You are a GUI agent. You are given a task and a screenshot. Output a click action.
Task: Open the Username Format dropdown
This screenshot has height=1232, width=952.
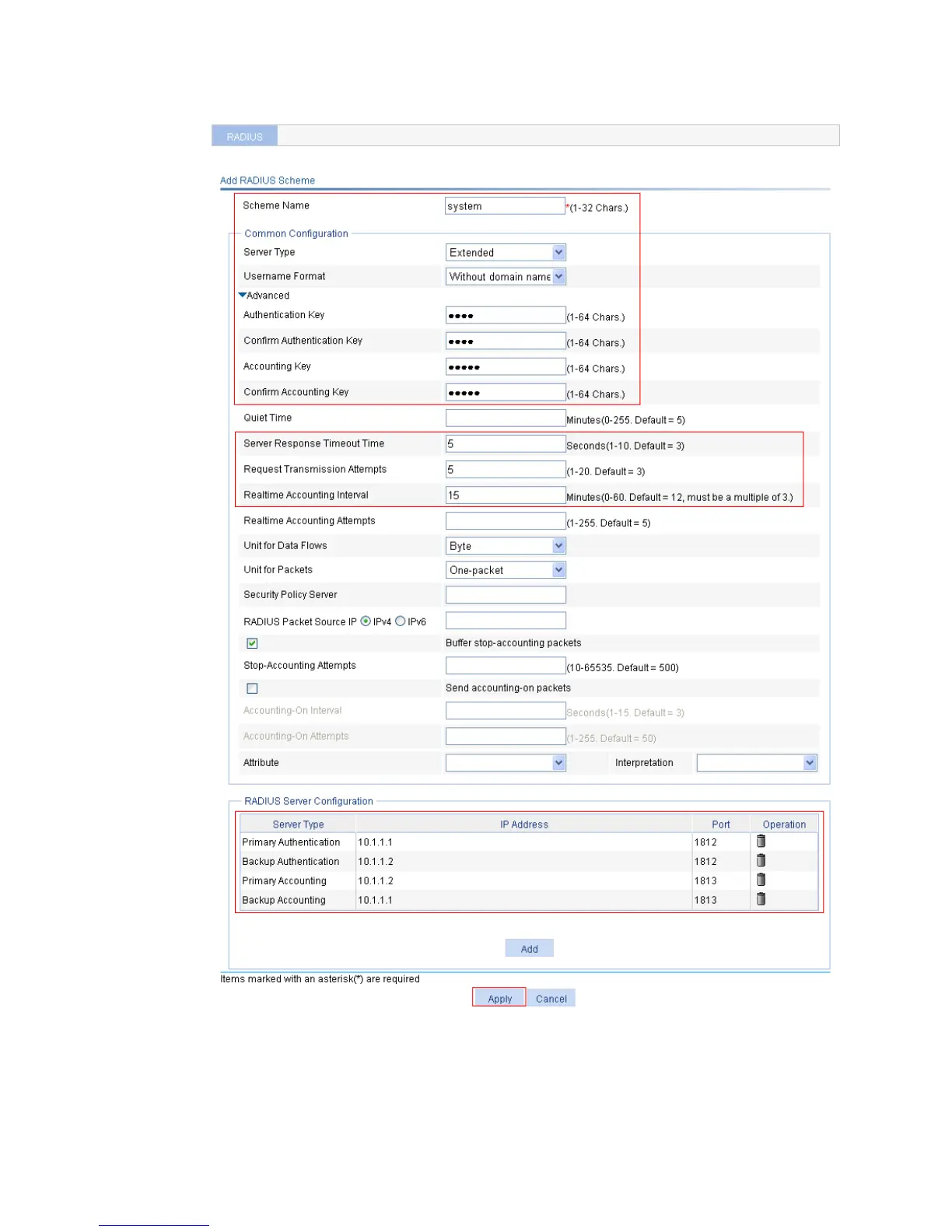[x=506, y=276]
